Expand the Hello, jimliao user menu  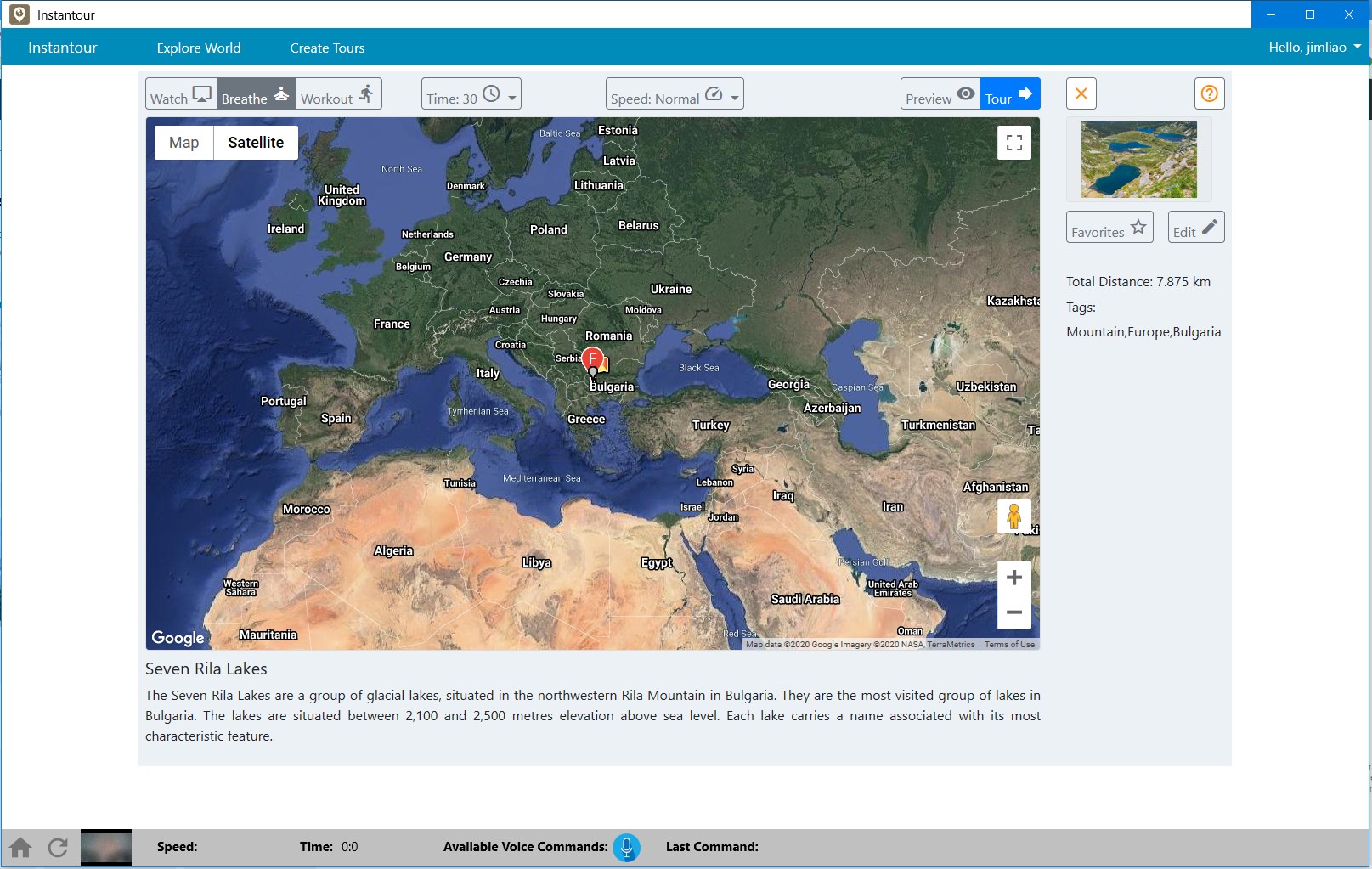click(1314, 48)
